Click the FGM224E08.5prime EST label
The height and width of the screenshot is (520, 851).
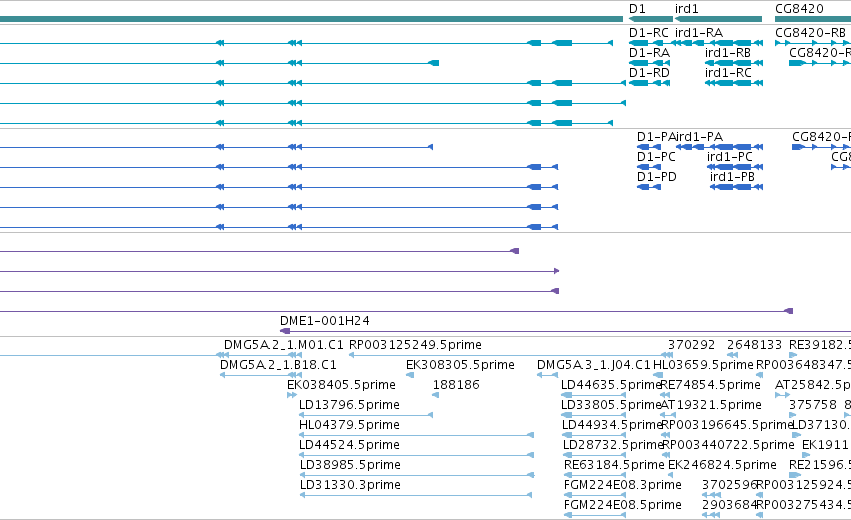623,505
